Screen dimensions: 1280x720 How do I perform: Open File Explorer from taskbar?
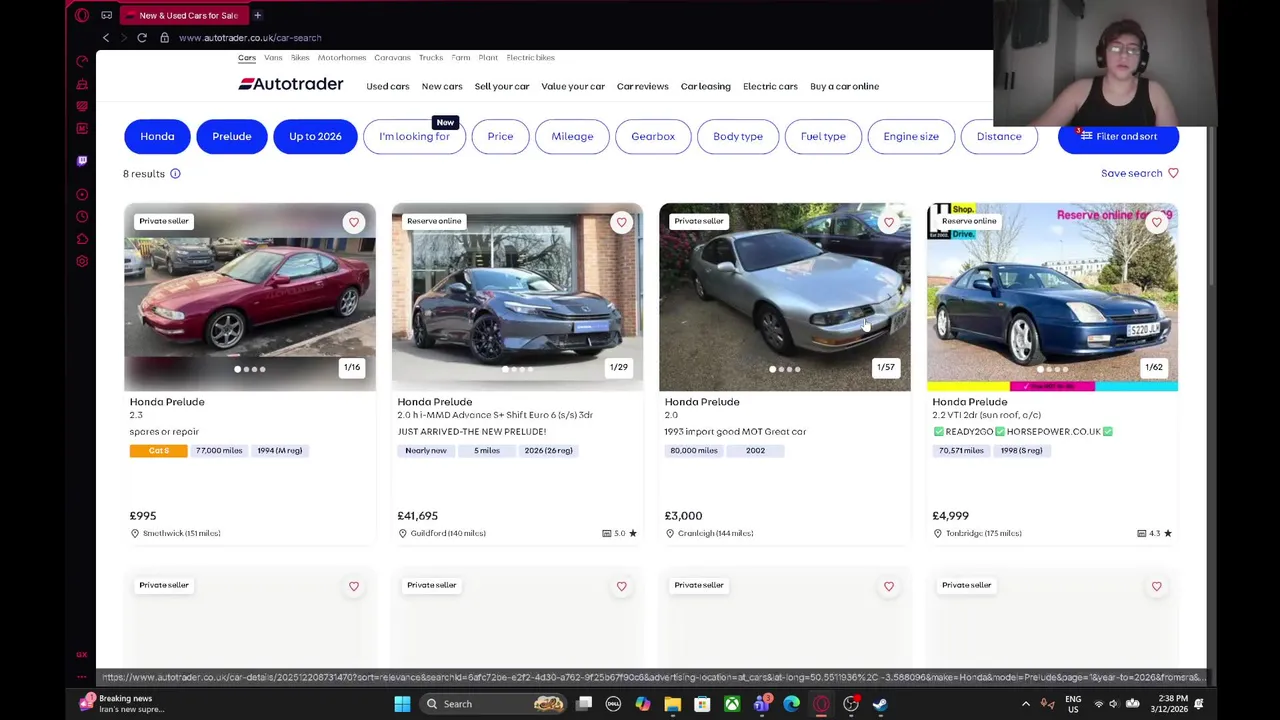pos(672,704)
